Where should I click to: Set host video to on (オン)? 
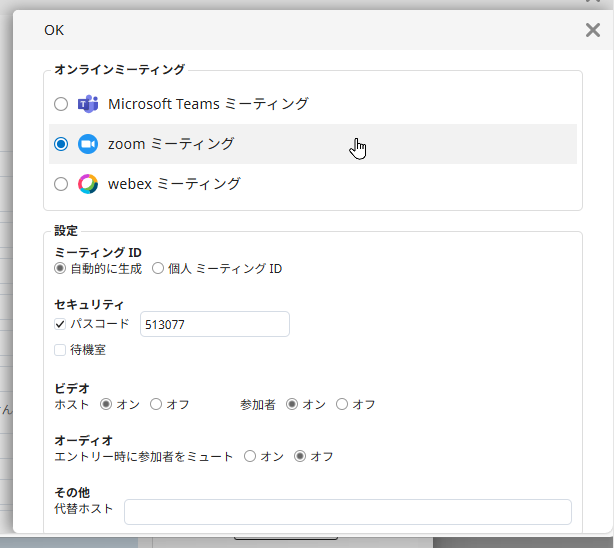(106, 404)
